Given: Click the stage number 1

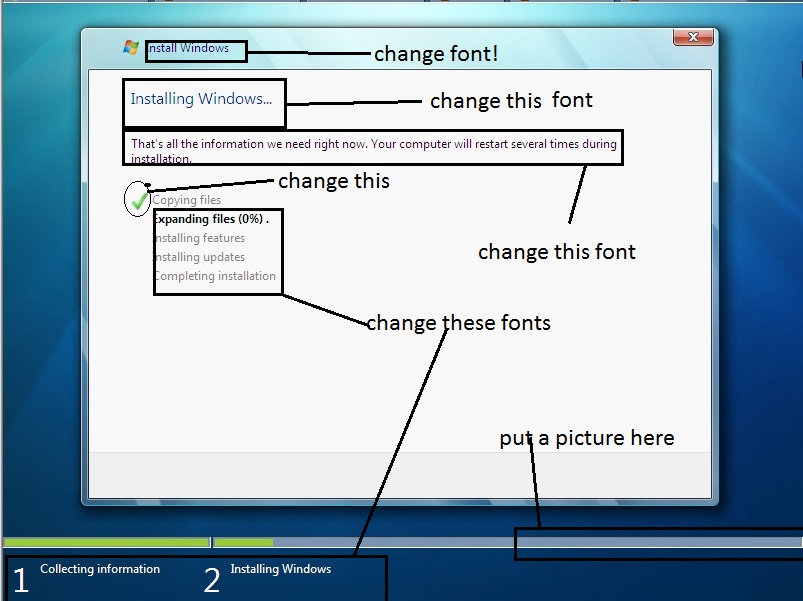Looking at the screenshot, I should (x=20, y=581).
